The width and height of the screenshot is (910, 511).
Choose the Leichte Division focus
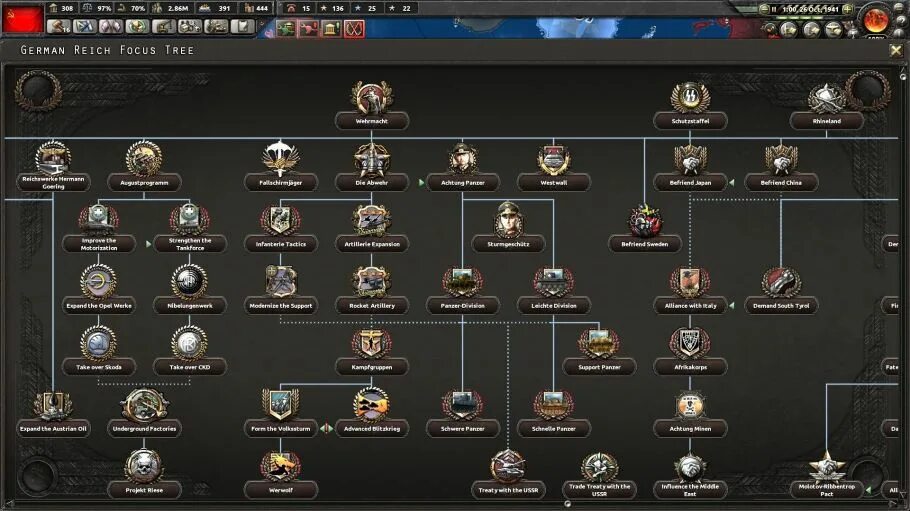point(554,290)
